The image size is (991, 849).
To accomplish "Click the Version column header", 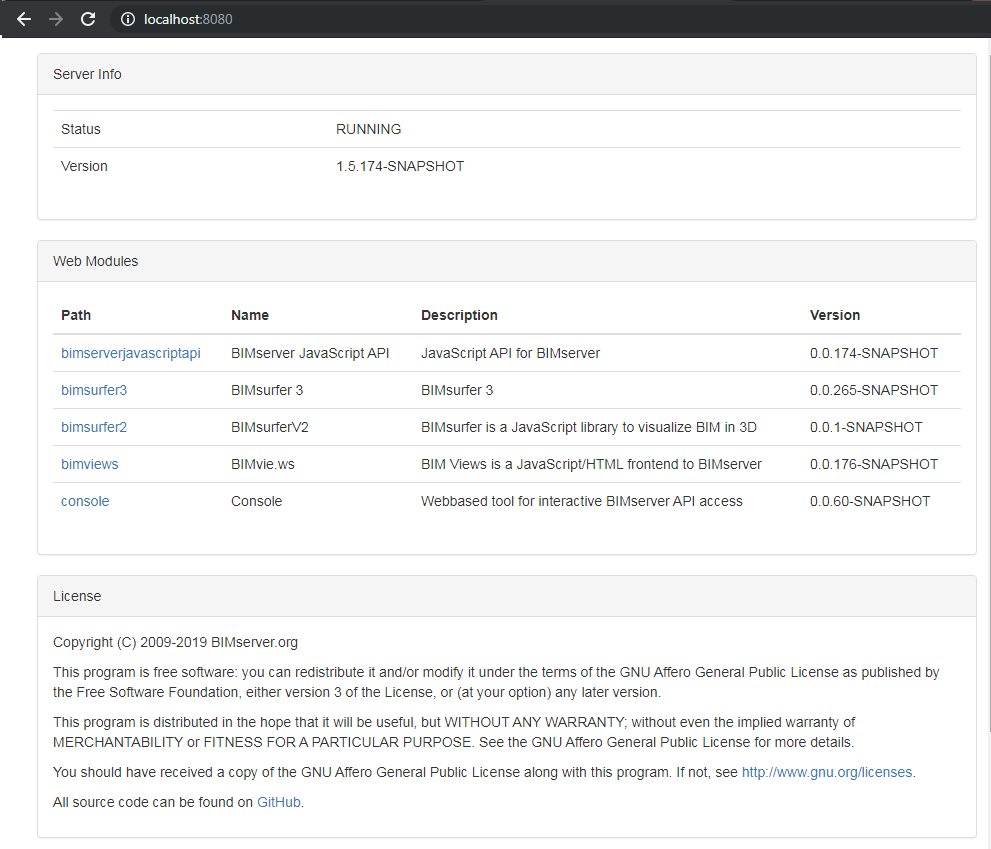I will coord(835,315).
